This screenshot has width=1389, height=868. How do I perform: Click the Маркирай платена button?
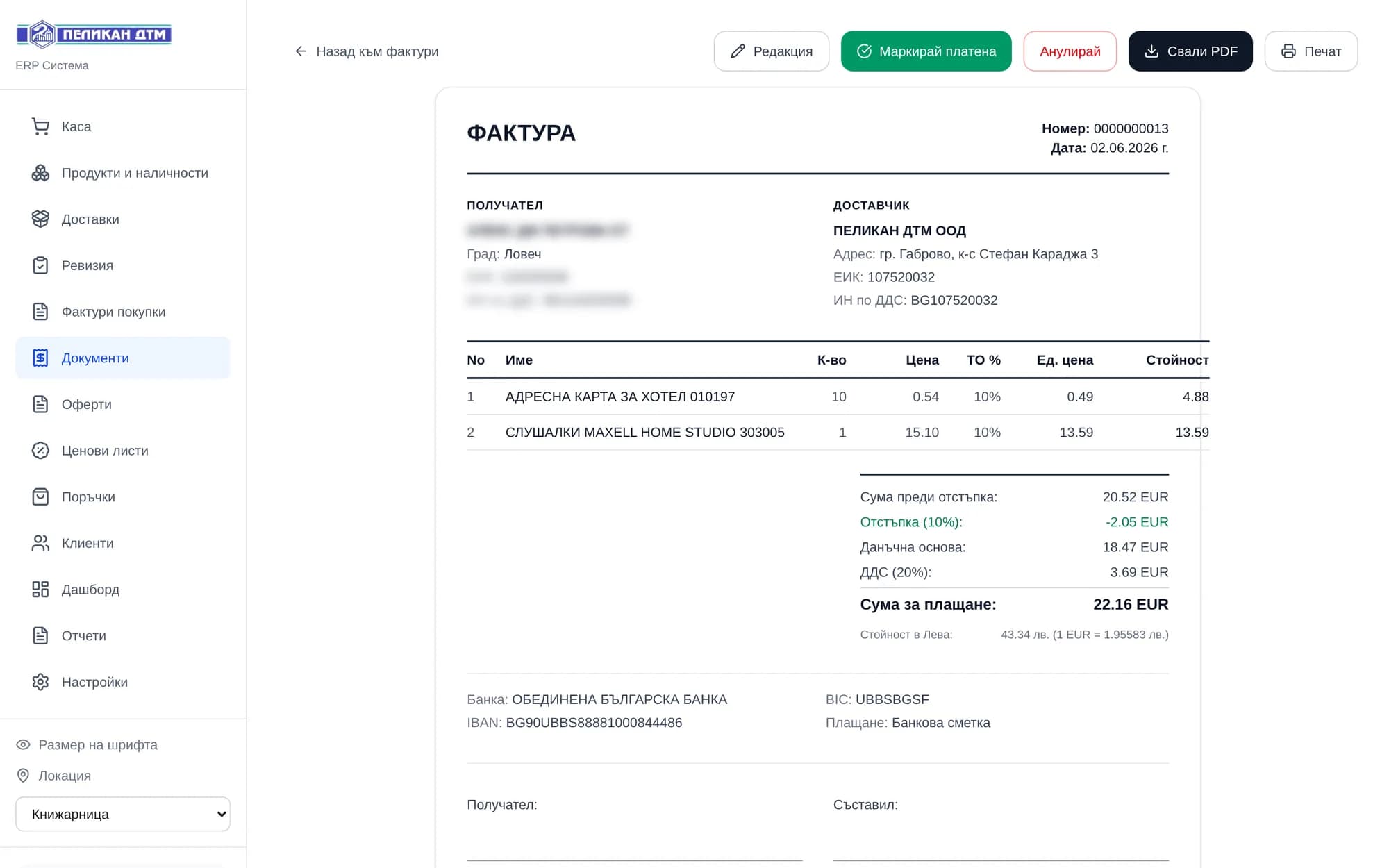(x=926, y=51)
